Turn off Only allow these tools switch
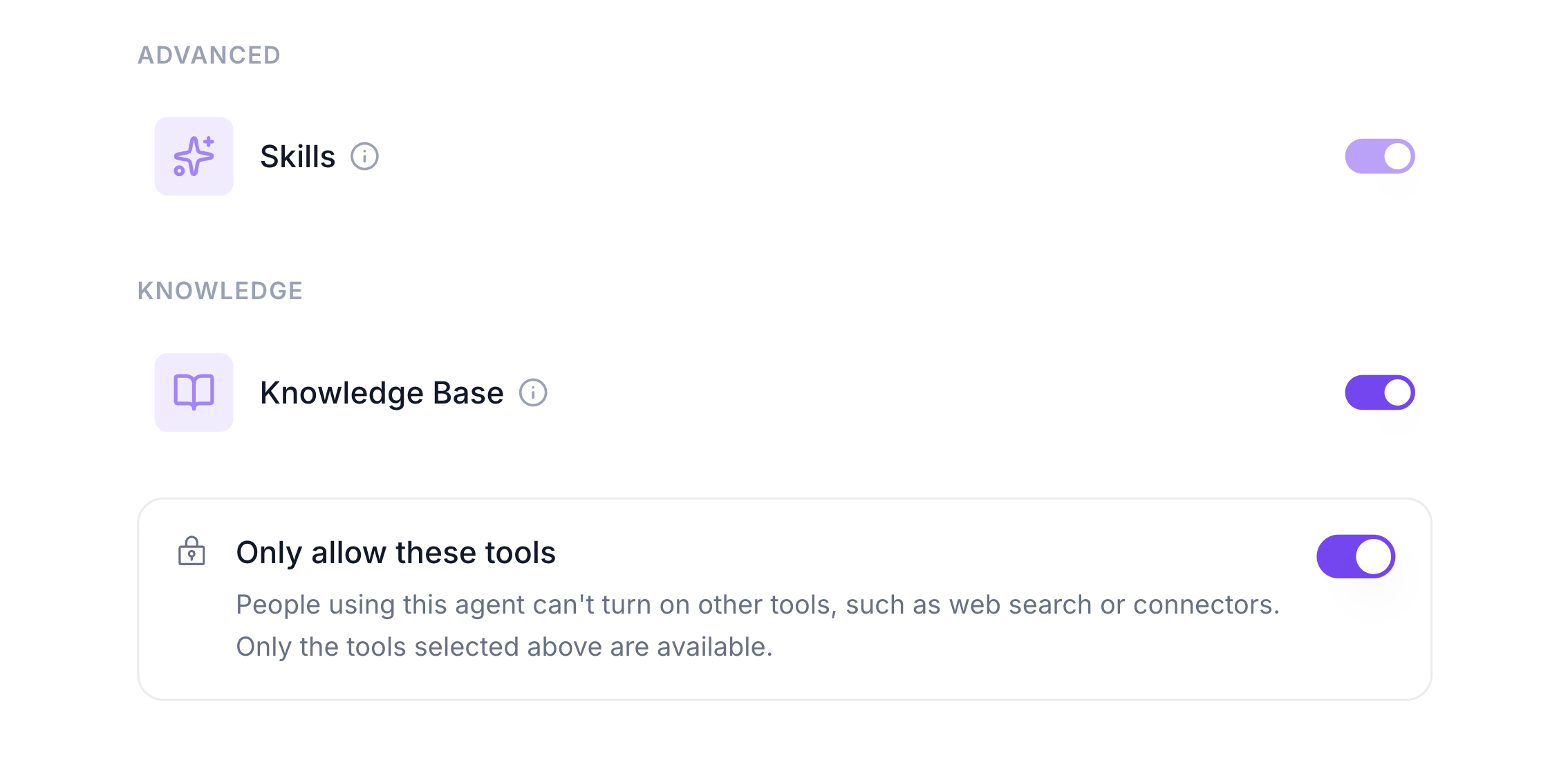 (1356, 556)
